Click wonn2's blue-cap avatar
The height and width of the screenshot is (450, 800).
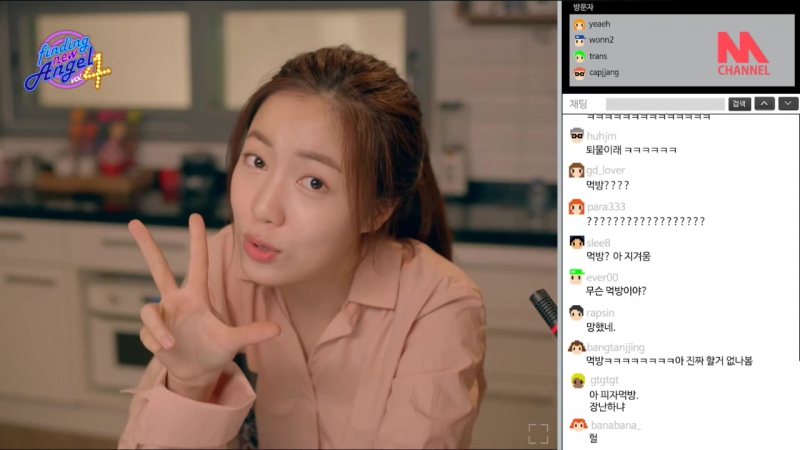click(579, 40)
